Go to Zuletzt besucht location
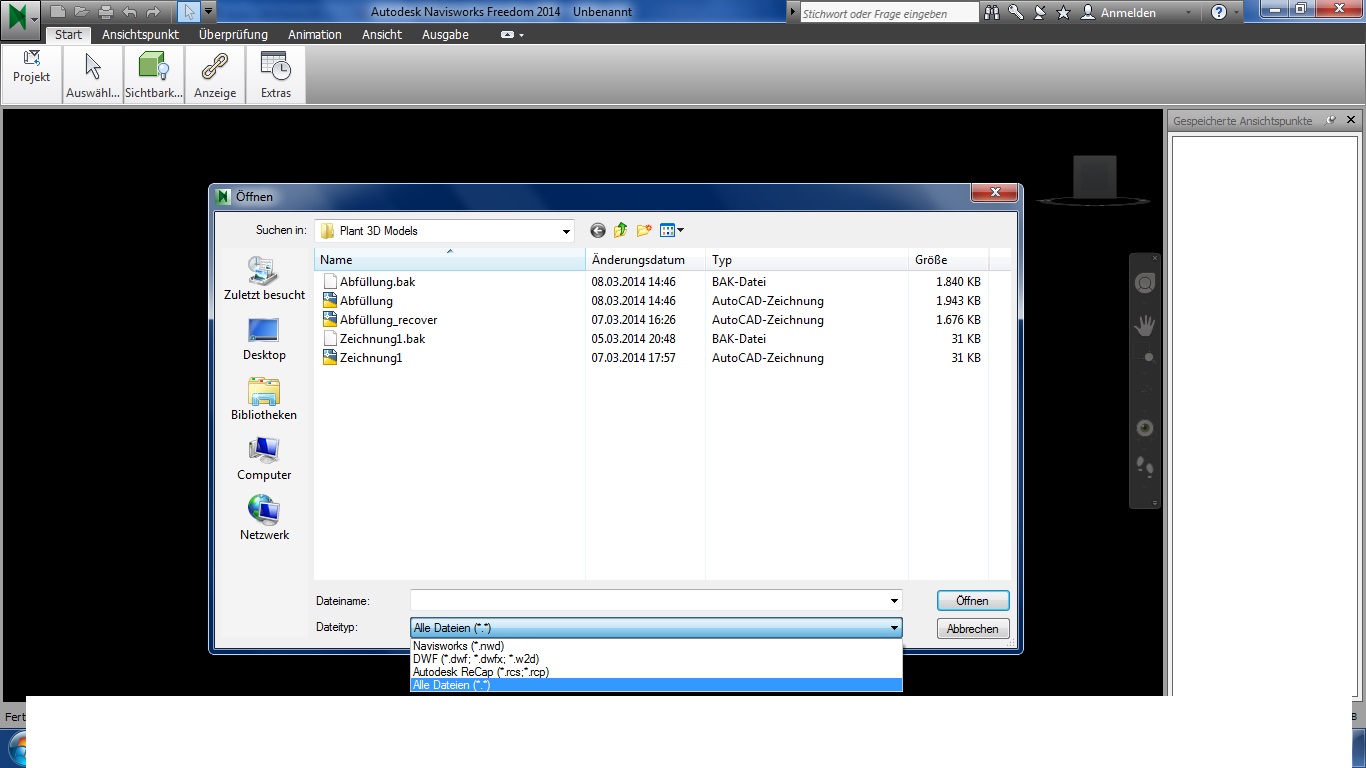The image size is (1366, 768). (264, 279)
